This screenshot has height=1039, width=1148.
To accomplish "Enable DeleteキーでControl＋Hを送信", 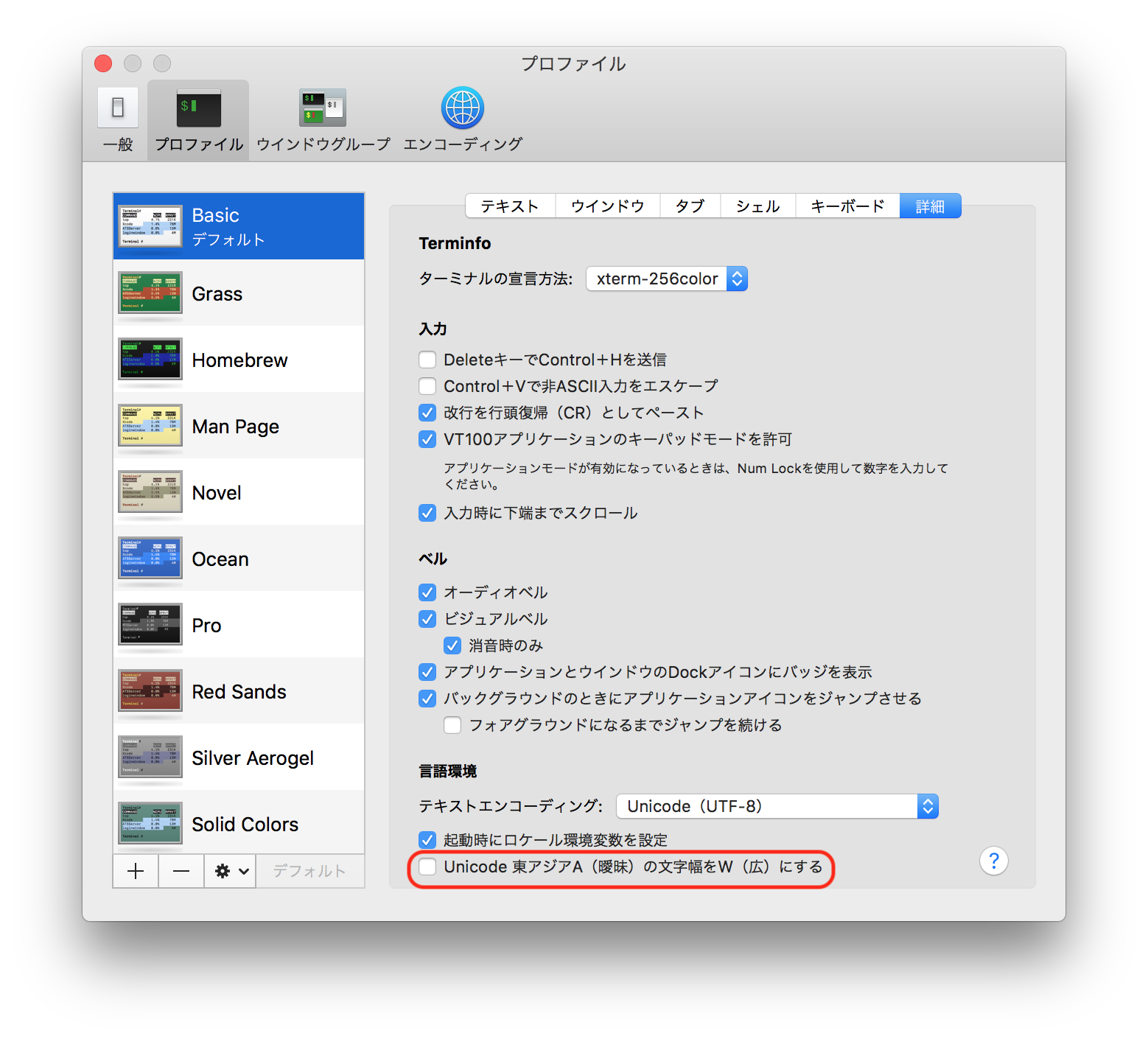I will click(427, 359).
